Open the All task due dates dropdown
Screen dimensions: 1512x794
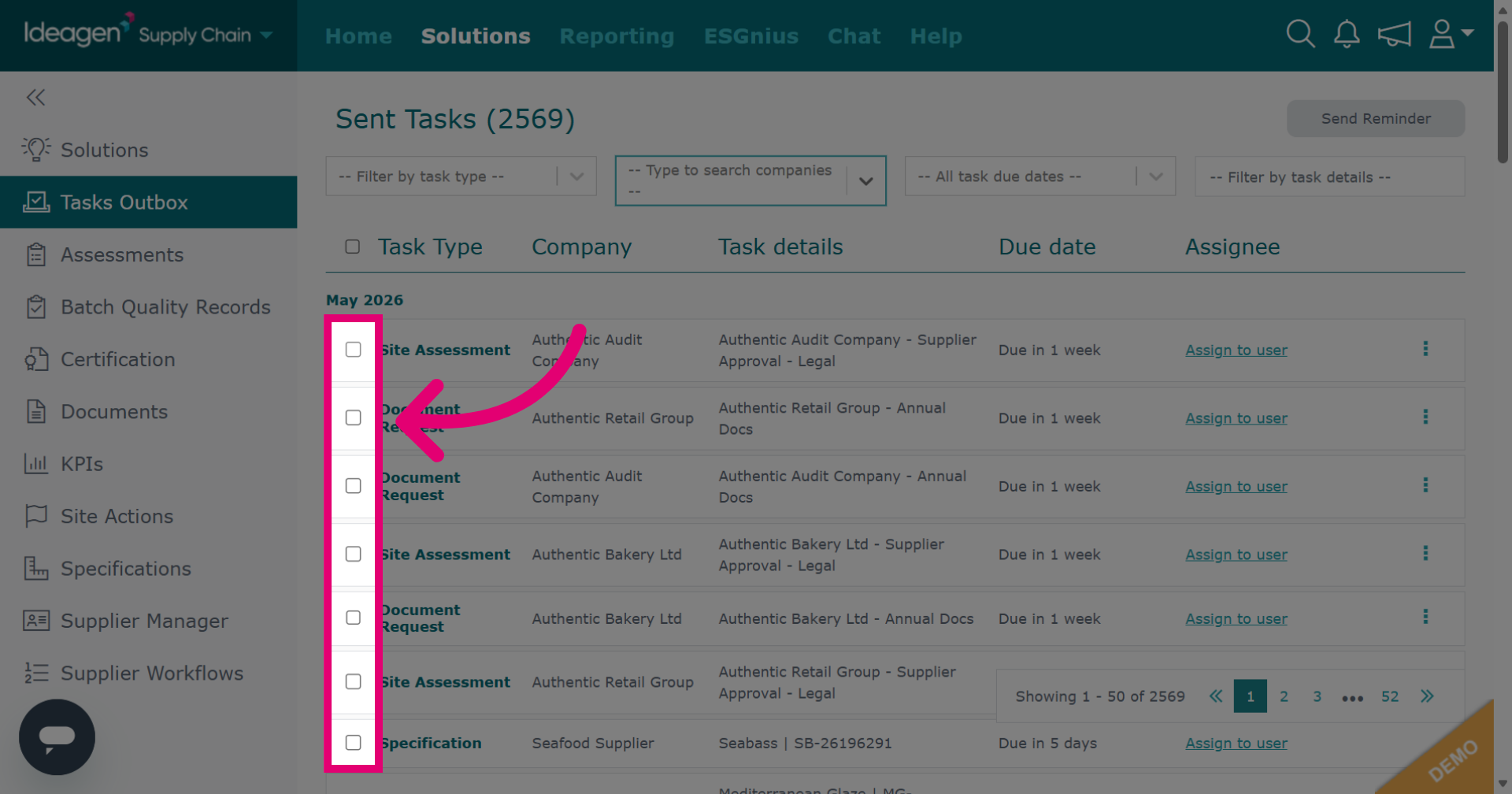click(x=1039, y=176)
